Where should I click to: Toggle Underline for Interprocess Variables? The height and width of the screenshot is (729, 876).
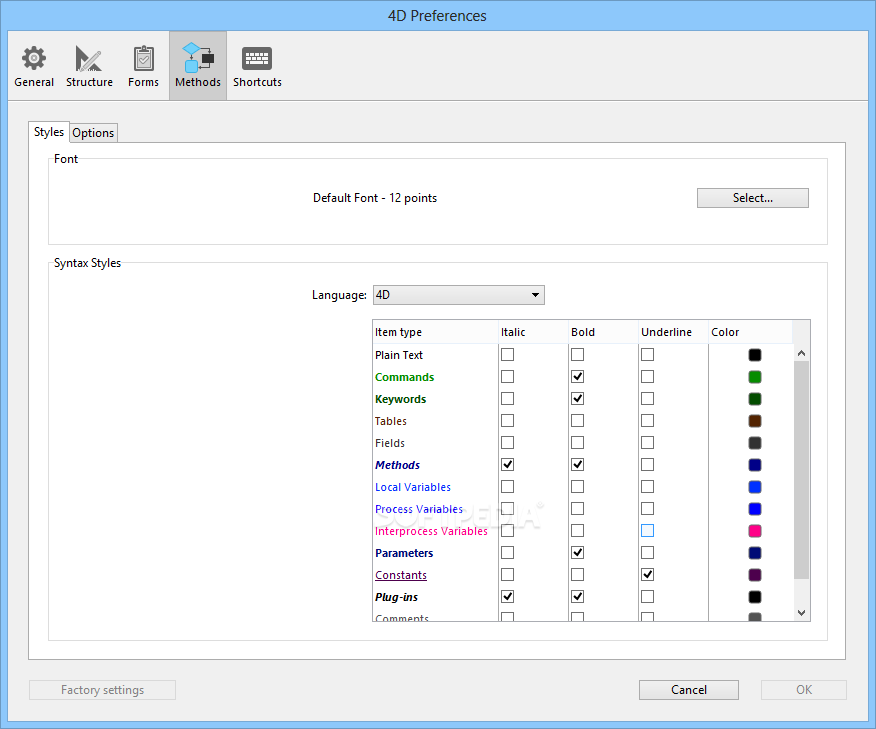(x=648, y=531)
